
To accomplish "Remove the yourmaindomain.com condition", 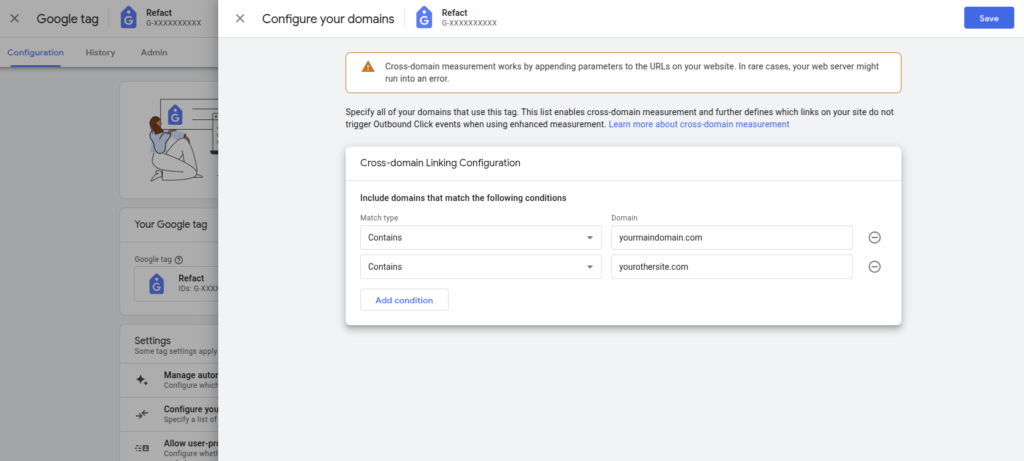I will 874,238.
